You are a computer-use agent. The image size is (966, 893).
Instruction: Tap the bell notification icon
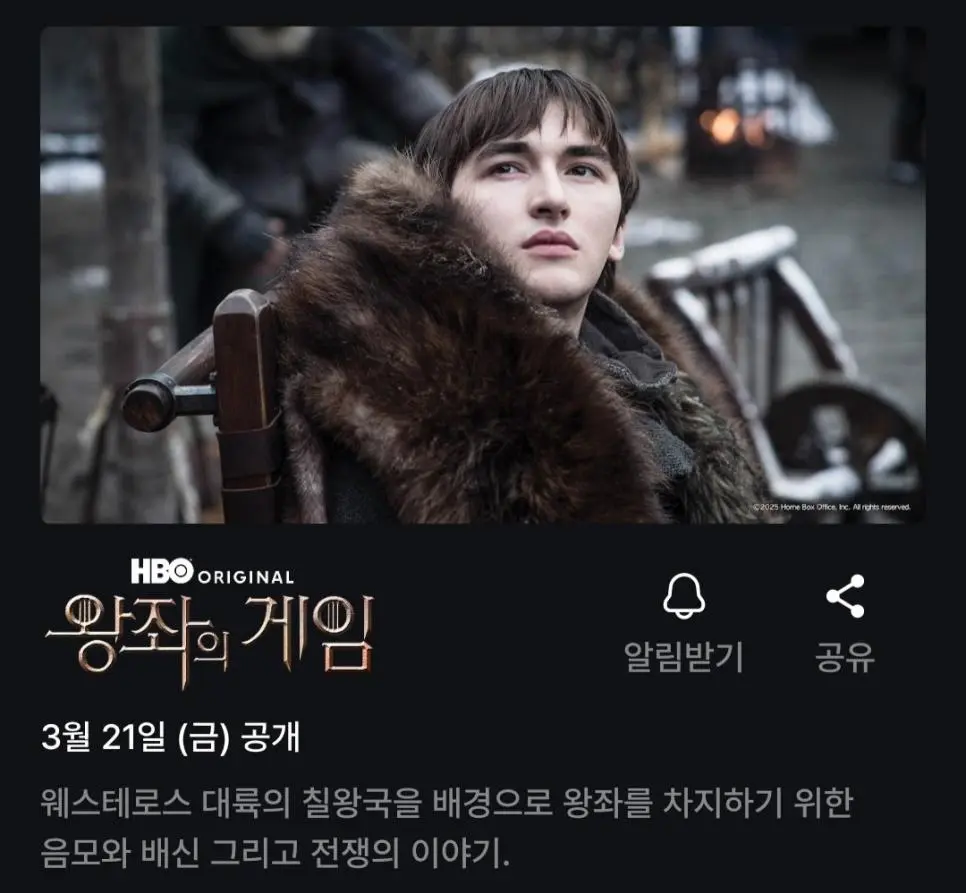(x=684, y=596)
